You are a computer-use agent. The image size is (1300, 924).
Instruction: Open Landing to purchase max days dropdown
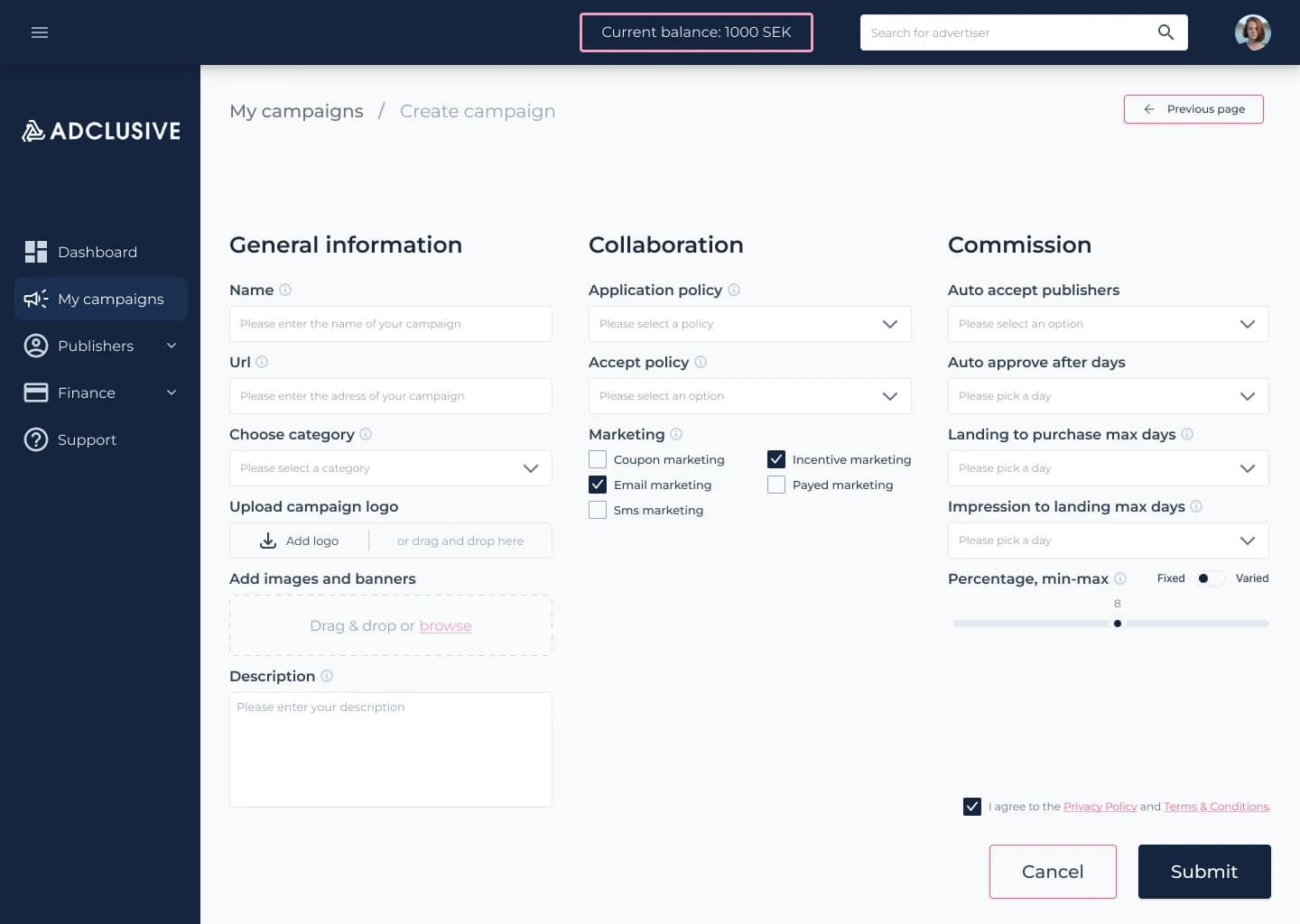(x=1109, y=468)
